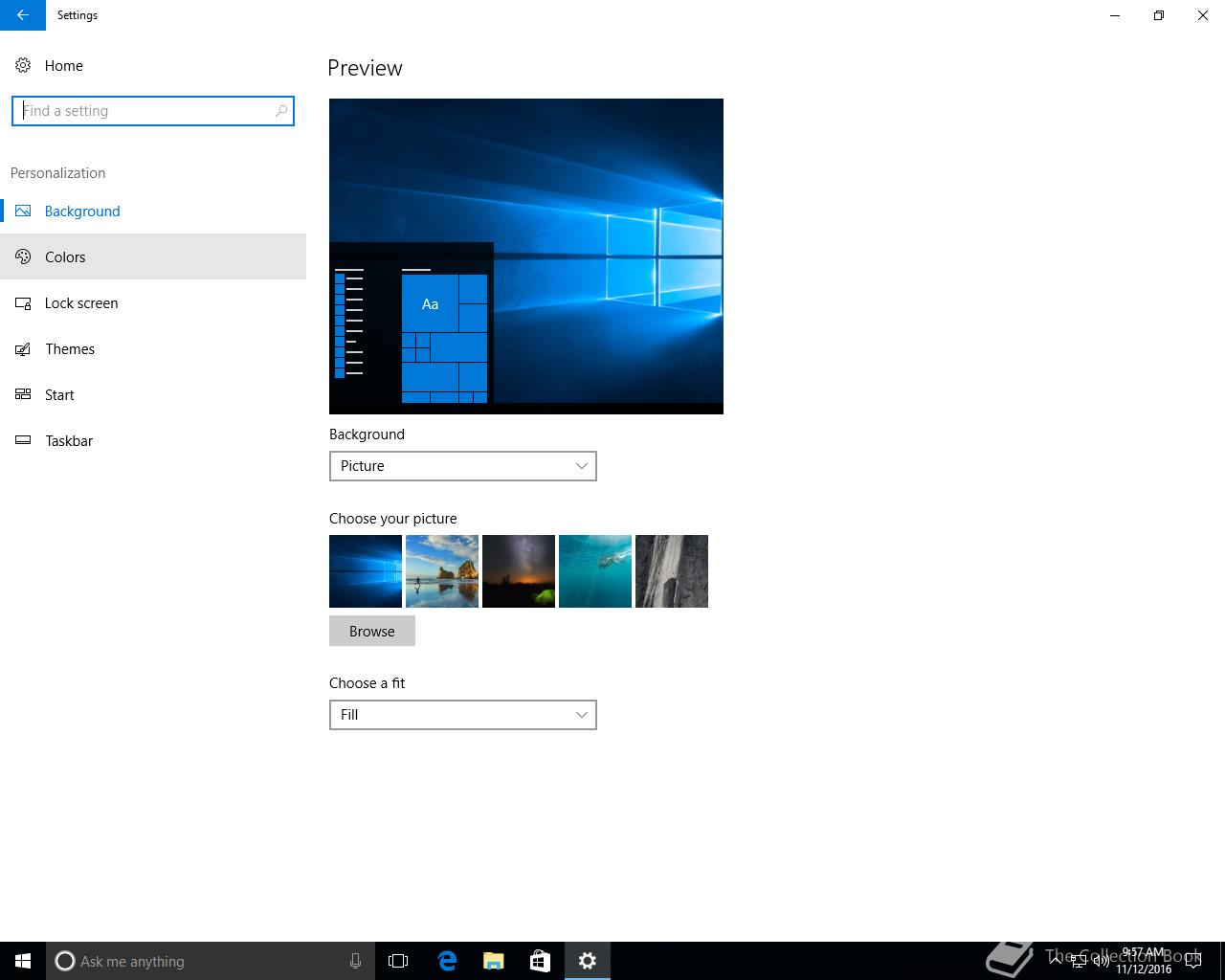Viewport: 1225px width, 980px height.
Task: Click the Browse button
Action: (371, 632)
